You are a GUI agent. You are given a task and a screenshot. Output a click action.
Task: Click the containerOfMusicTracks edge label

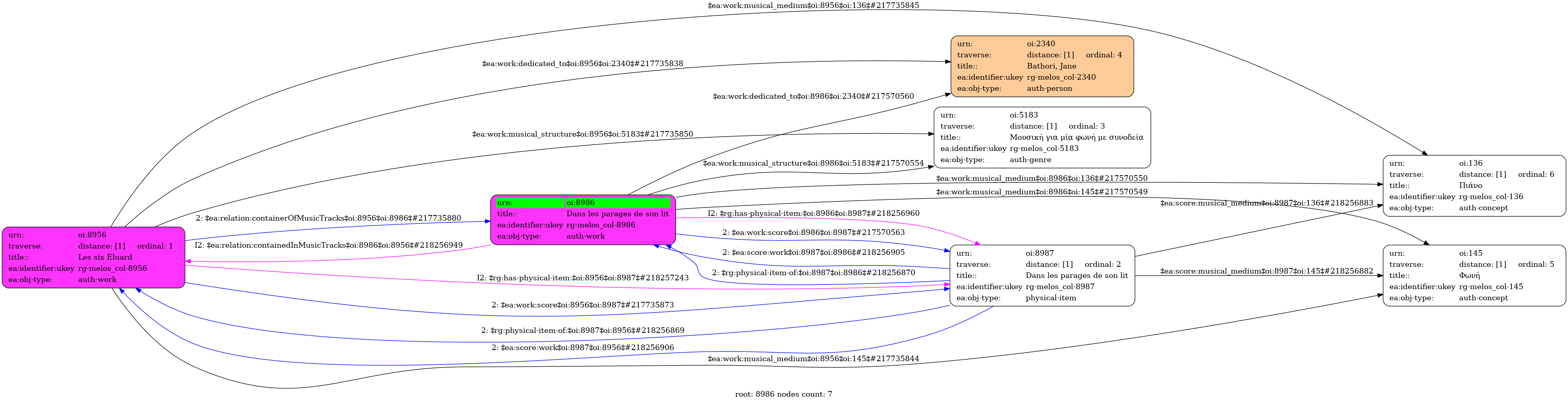point(328,218)
